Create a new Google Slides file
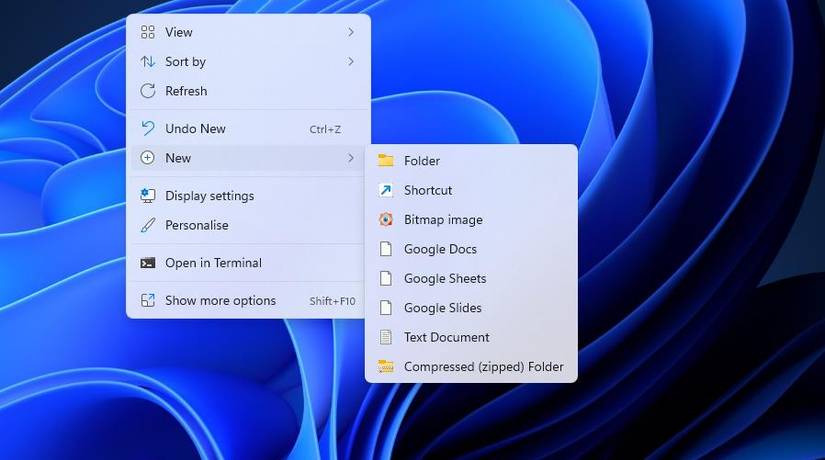This screenshot has width=825, height=460. coord(471,308)
